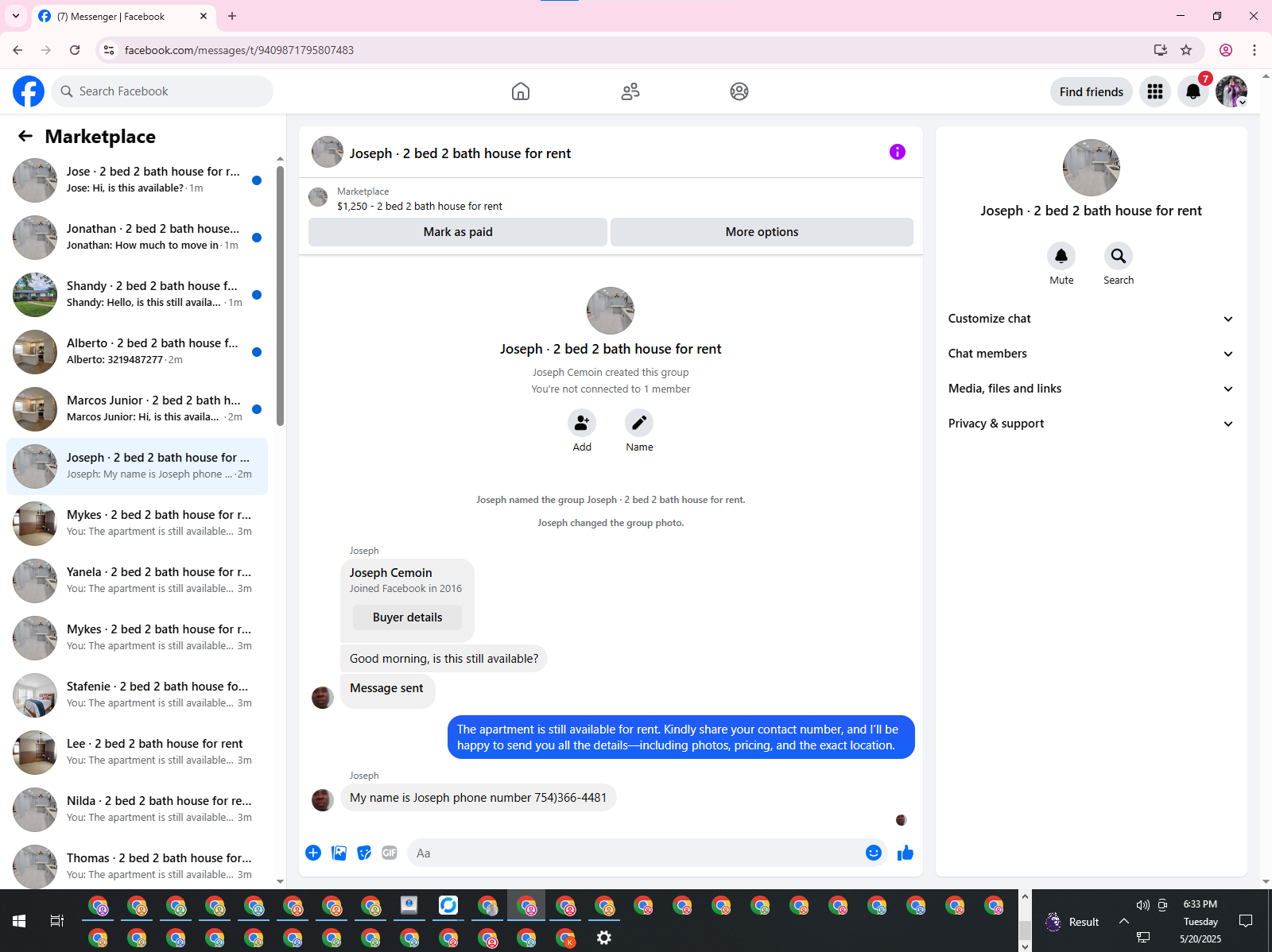Open Lee conversation in the list
The height and width of the screenshot is (952, 1272).
coord(137,753)
